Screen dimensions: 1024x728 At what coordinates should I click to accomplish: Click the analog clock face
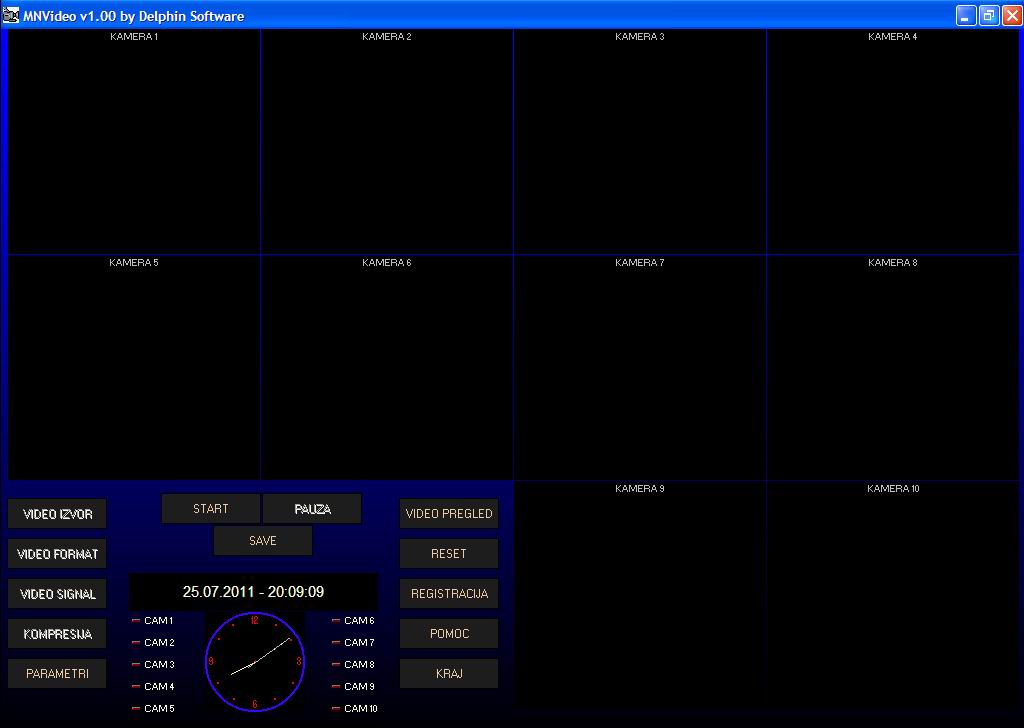pyautogui.click(x=255, y=661)
